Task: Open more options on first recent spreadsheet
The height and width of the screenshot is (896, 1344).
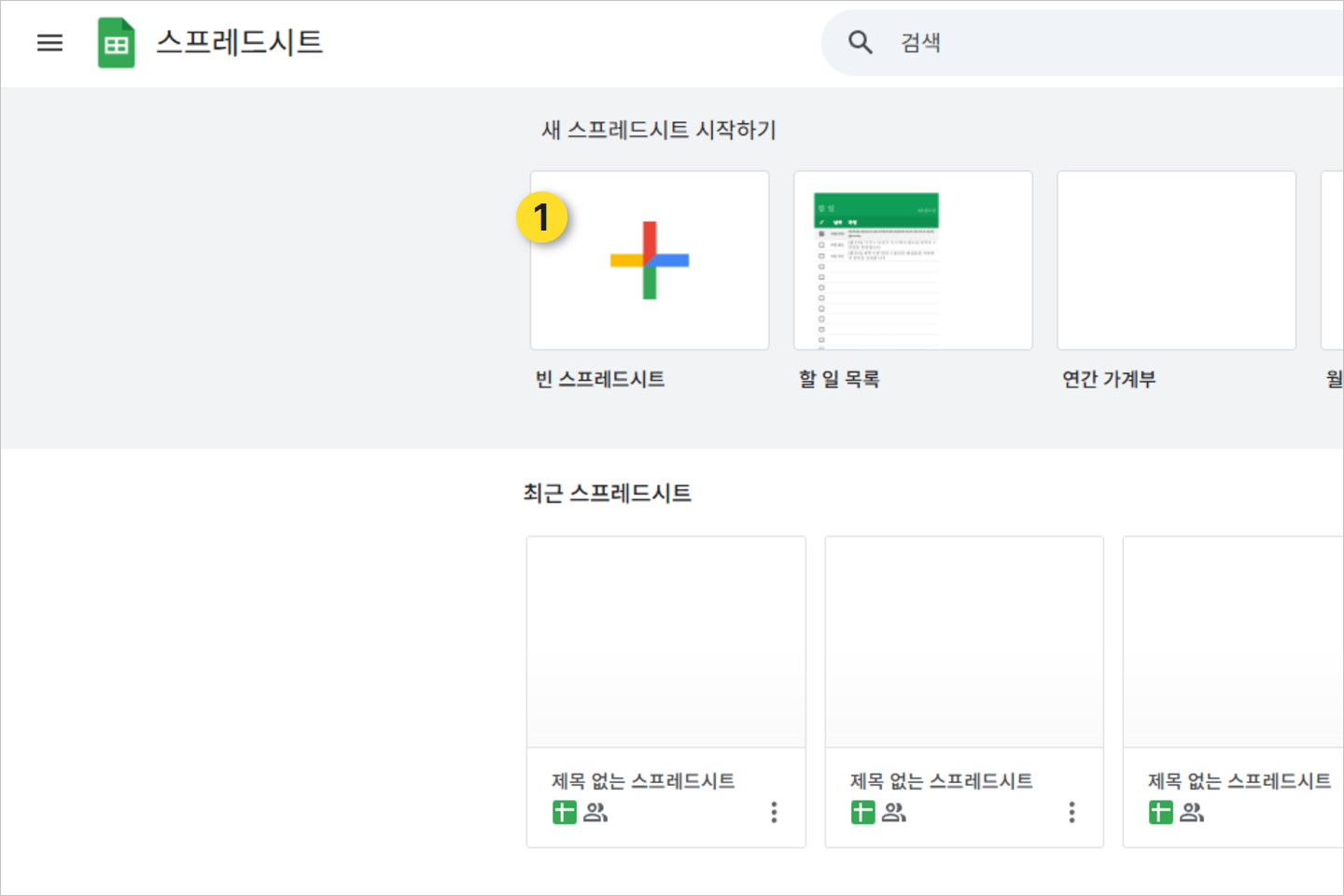Action: pos(774,812)
